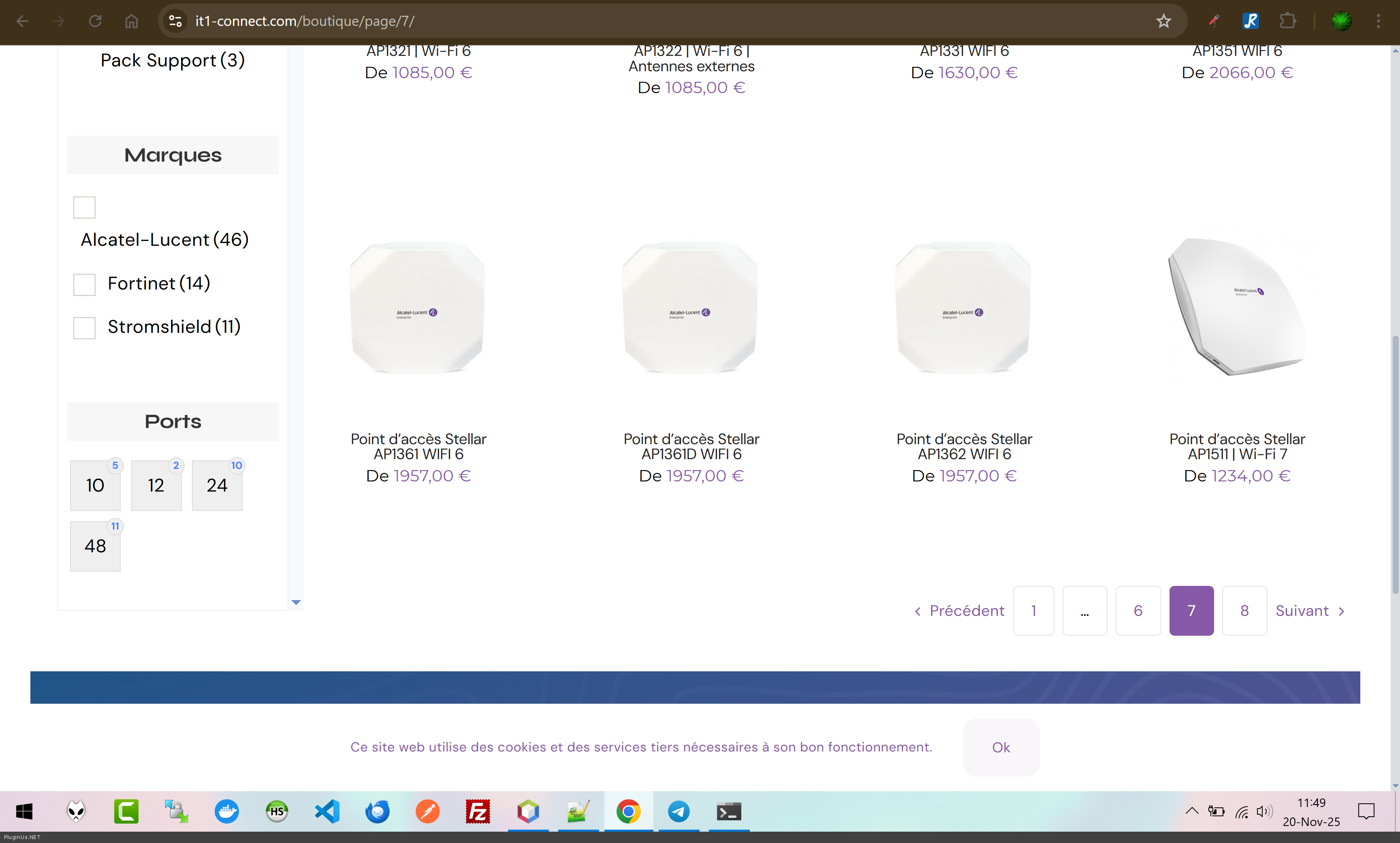Go to the browser home page
Image resolution: width=1400 pixels, height=843 pixels.
click(131, 21)
